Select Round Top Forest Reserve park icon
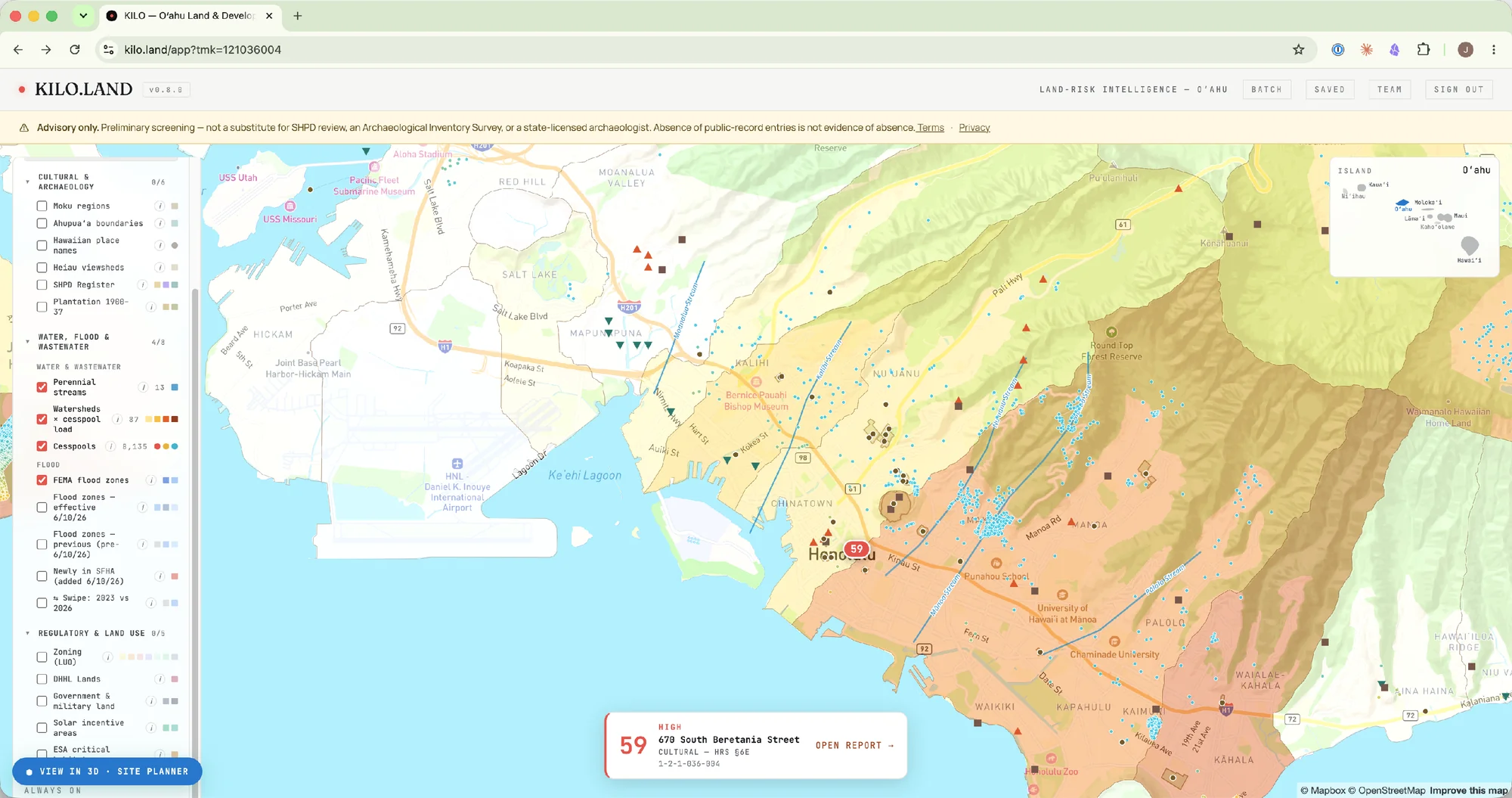The image size is (1512, 798). point(1111,332)
